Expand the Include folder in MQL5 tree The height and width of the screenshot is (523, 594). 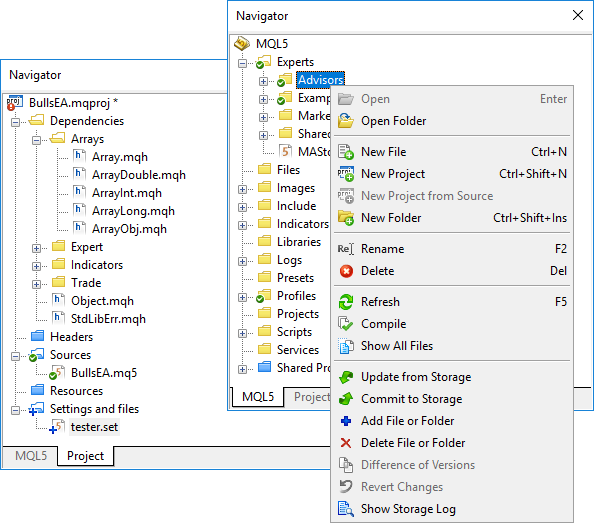click(x=242, y=207)
